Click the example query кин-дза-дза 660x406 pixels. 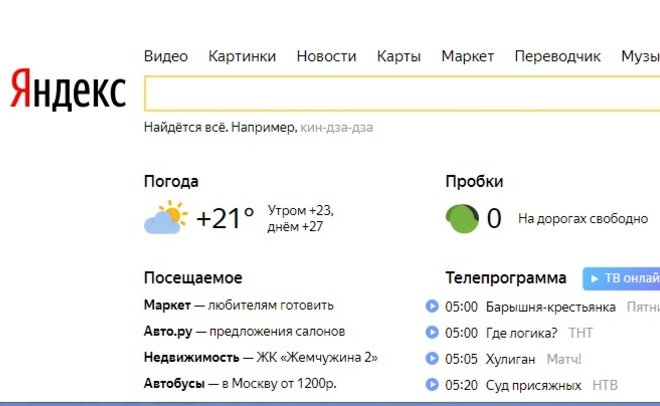(343, 128)
